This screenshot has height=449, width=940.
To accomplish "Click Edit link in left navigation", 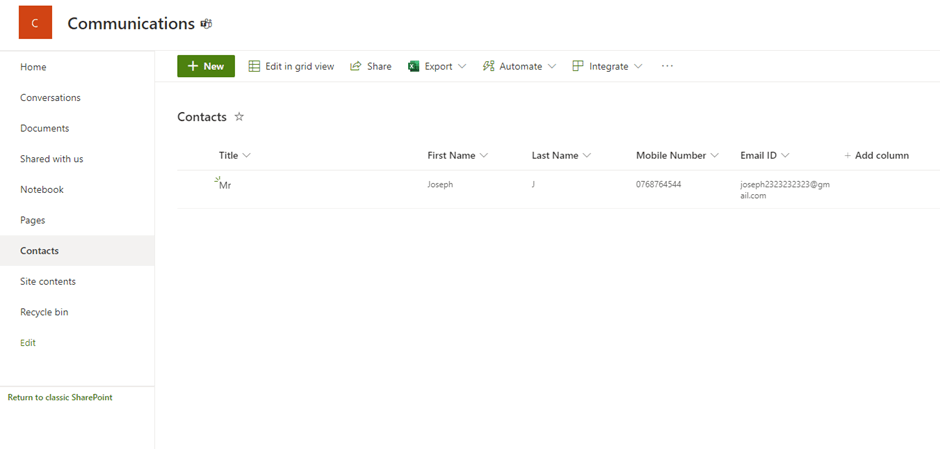I will click(x=28, y=343).
